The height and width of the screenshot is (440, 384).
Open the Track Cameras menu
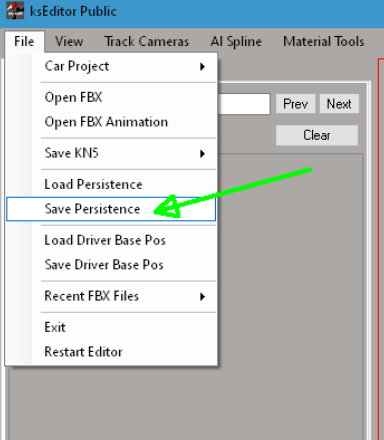tap(147, 42)
